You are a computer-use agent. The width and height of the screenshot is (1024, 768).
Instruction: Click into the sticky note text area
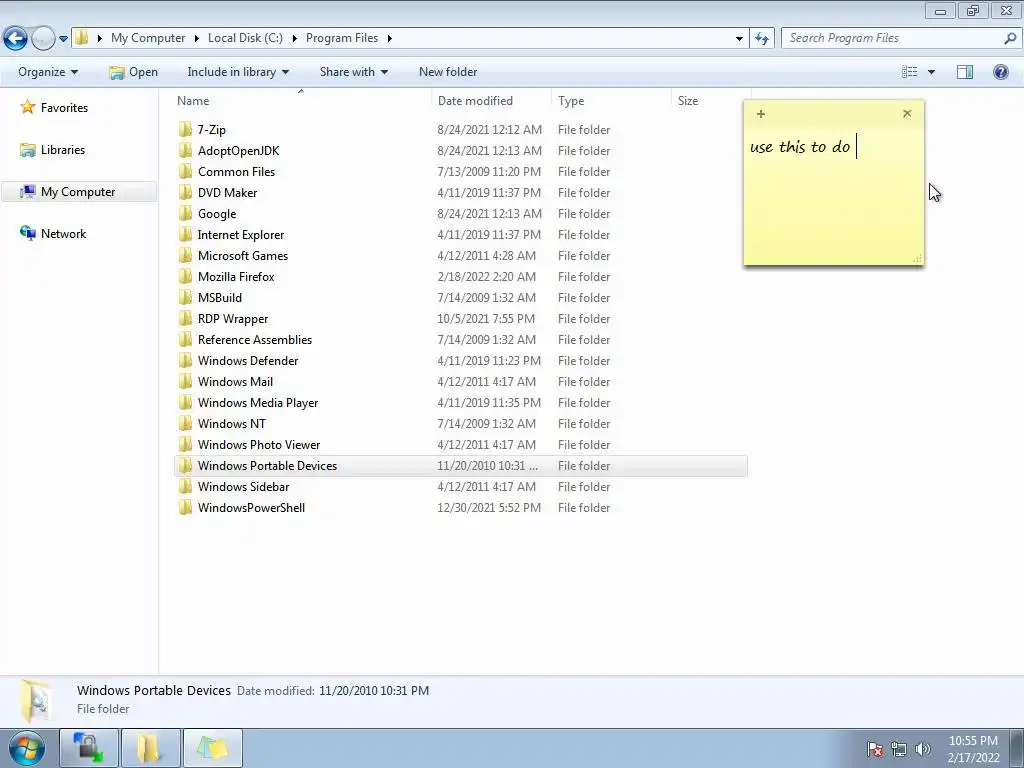pos(833,195)
